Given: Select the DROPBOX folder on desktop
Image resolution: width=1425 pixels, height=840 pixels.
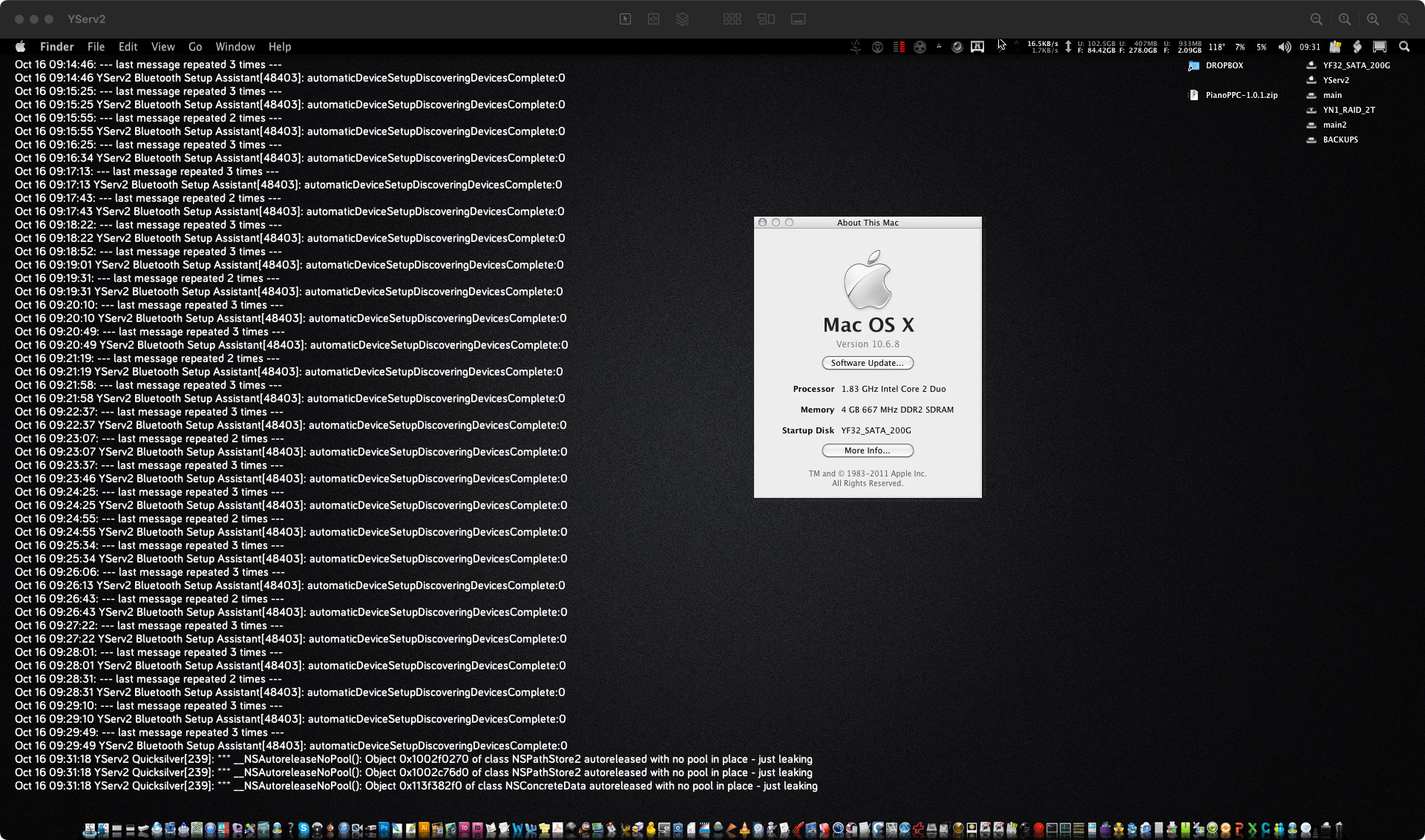Looking at the screenshot, I should [x=1223, y=65].
